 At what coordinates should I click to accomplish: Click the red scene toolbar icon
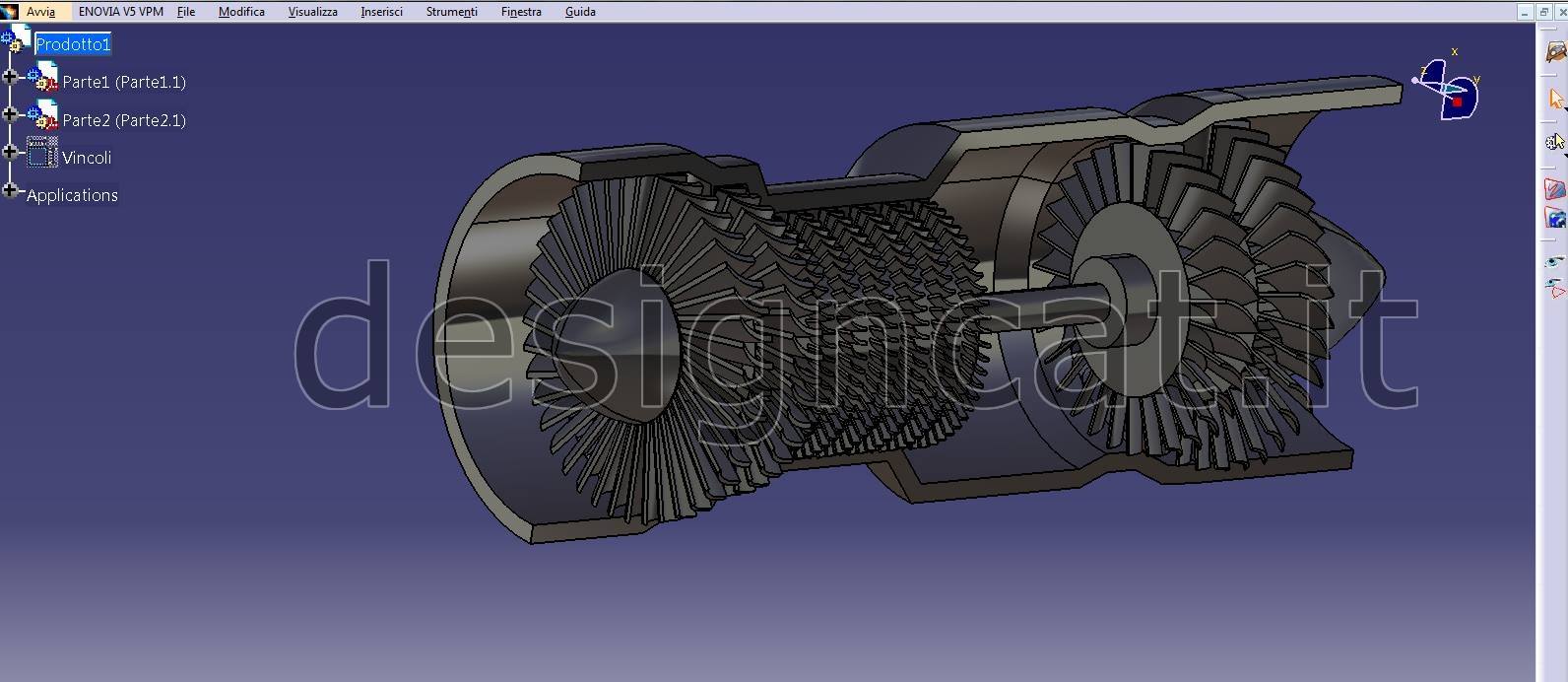1554,189
